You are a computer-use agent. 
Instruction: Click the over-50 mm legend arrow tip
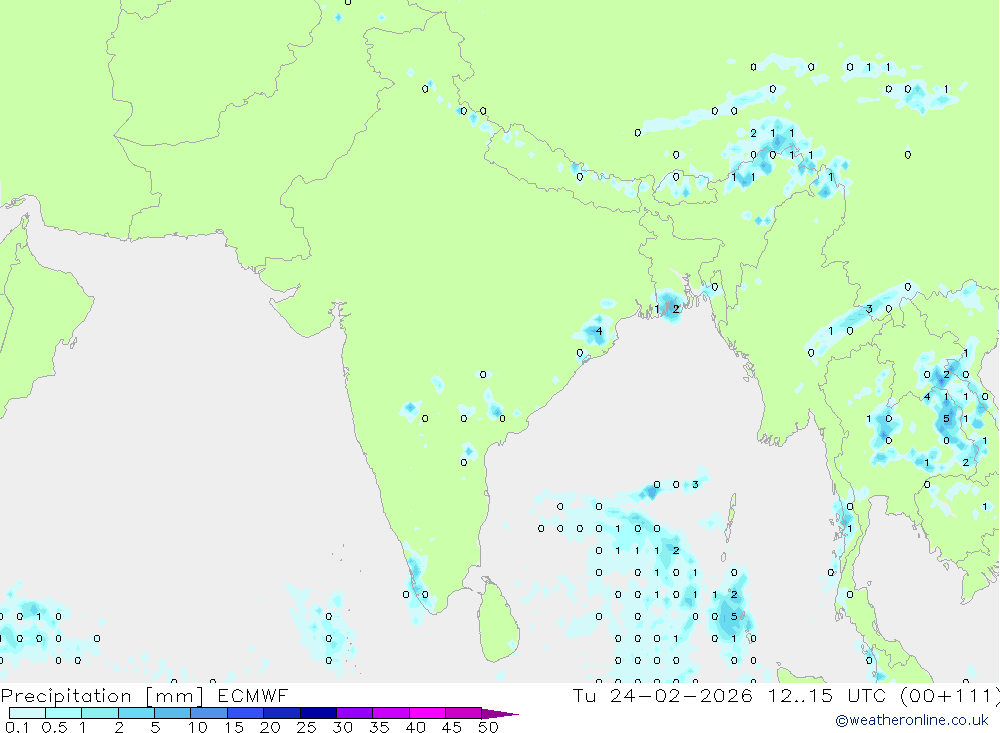500,713
